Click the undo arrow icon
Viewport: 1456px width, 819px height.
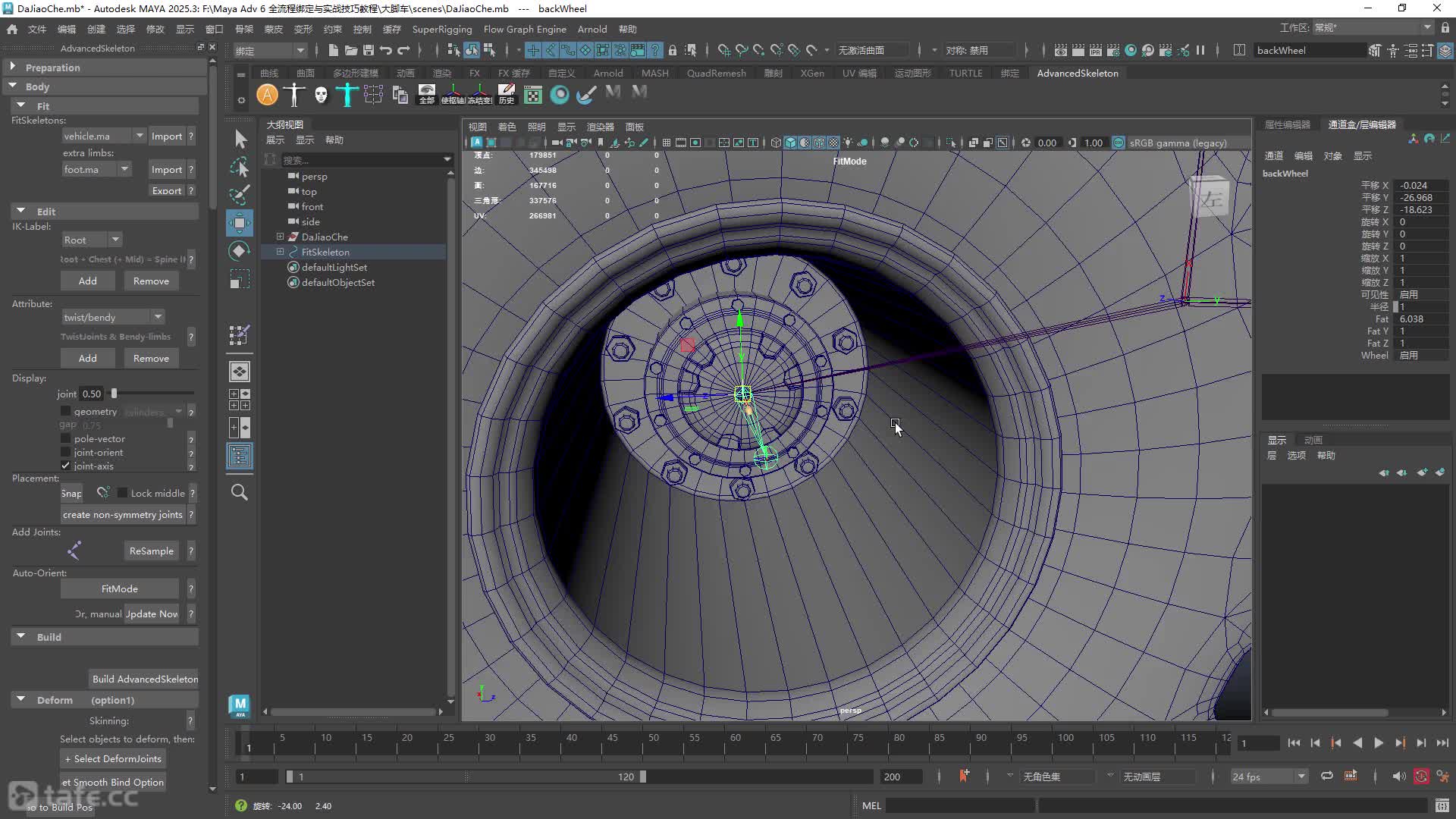pos(386,50)
